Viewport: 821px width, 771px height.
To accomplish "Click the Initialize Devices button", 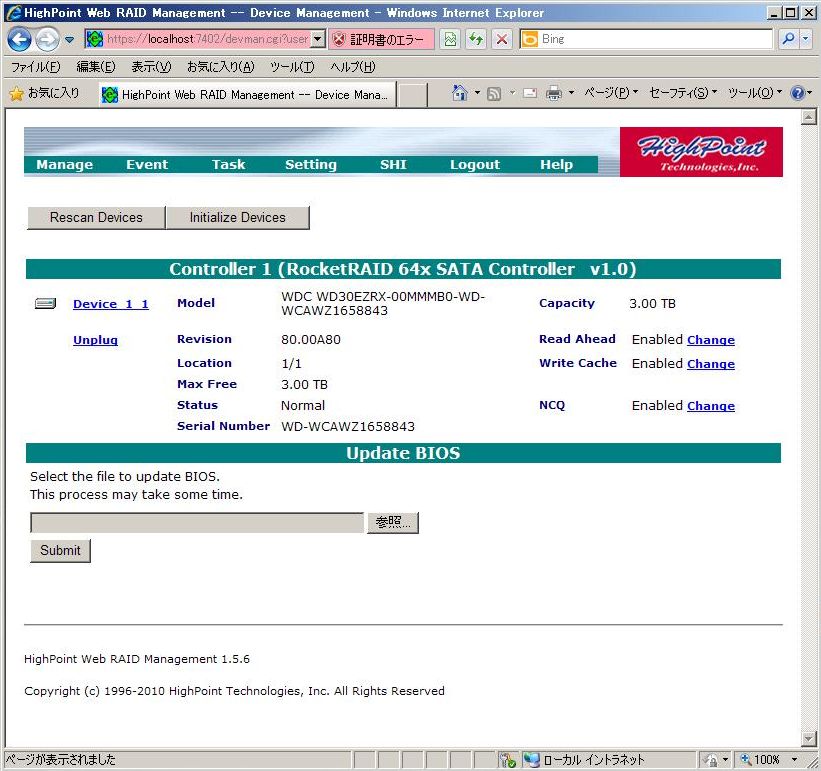I will [x=238, y=217].
